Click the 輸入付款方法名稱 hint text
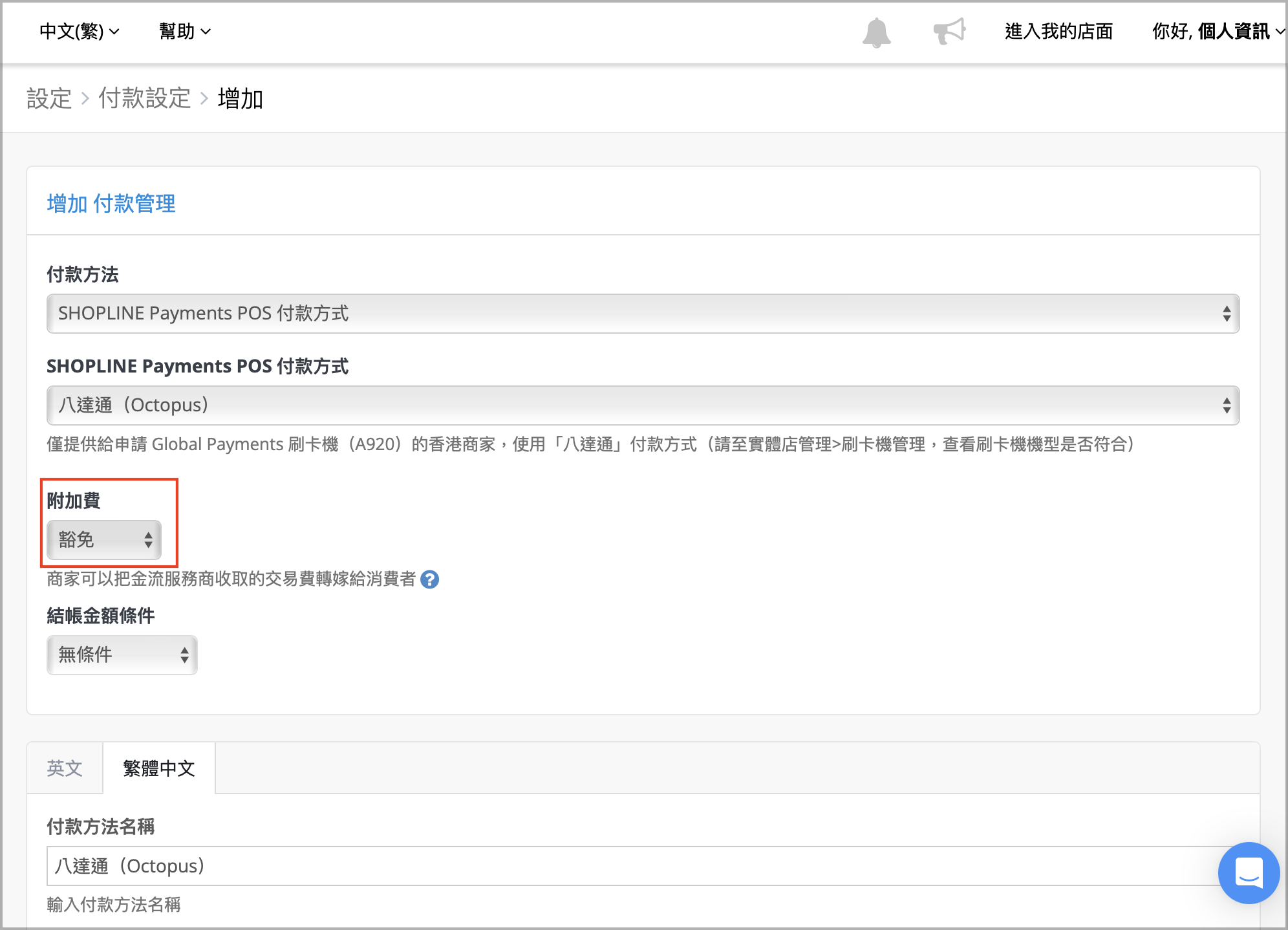Image resolution: width=1288 pixels, height=930 pixels. (114, 905)
